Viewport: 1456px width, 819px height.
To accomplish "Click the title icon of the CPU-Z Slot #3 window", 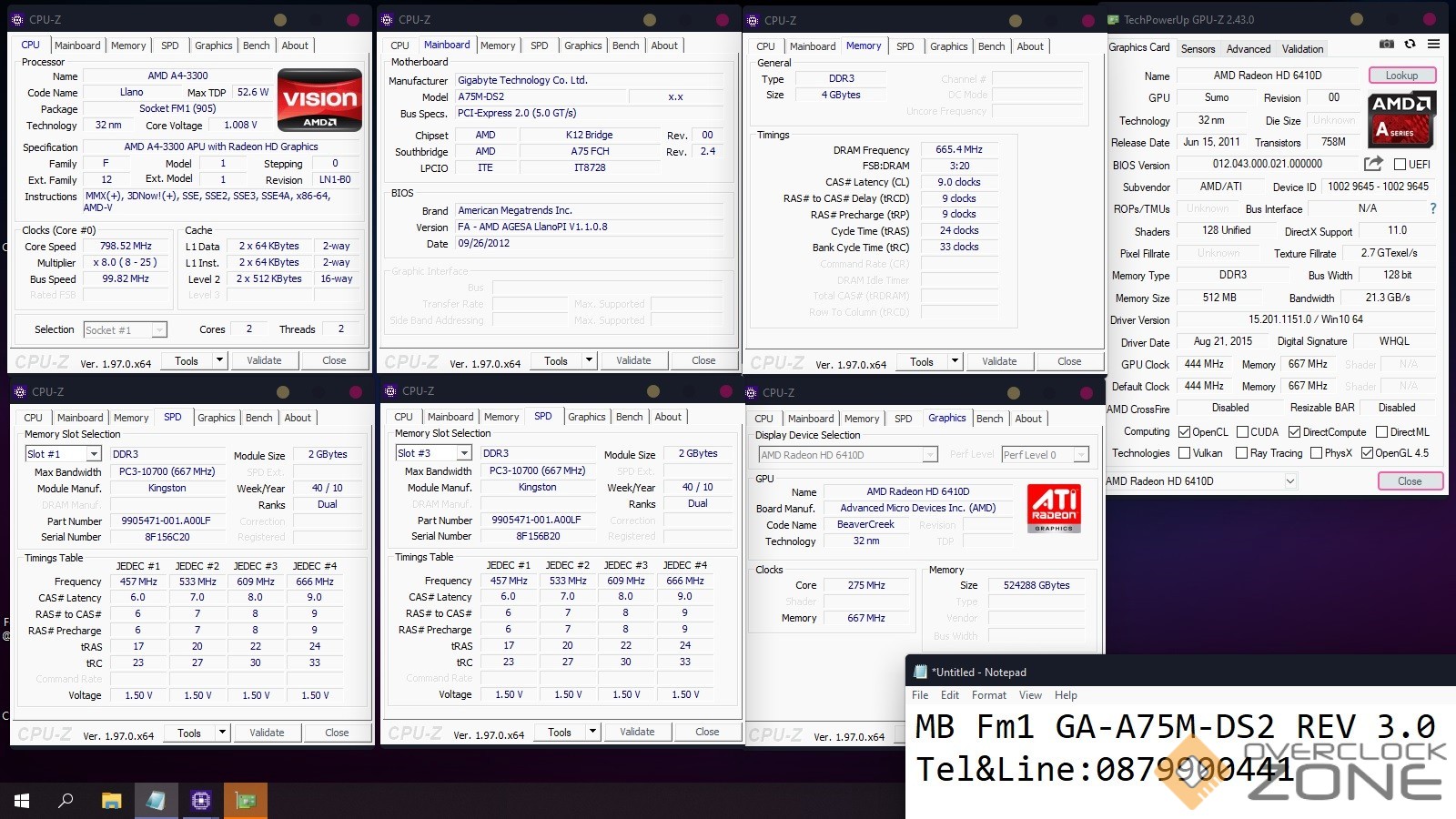I will 390,390.
